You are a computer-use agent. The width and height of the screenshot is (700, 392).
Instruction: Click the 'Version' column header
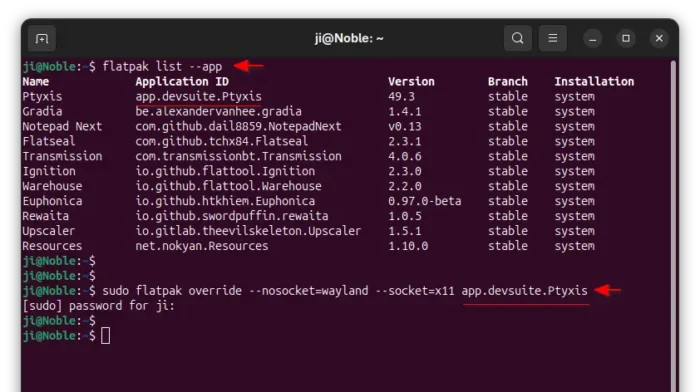[x=411, y=82]
